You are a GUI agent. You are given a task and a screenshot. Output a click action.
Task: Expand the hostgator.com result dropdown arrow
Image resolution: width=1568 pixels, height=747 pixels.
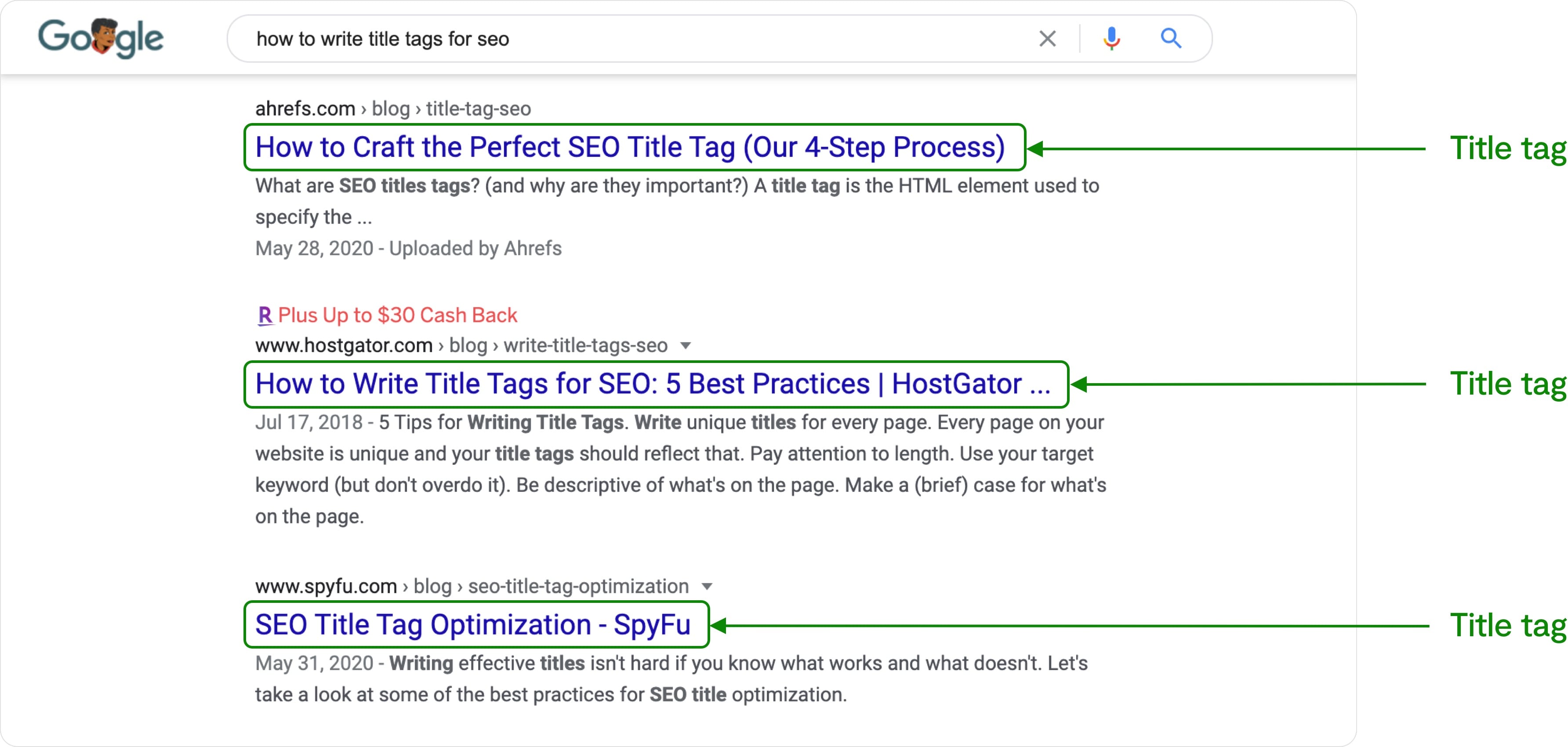(x=686, y=346)
